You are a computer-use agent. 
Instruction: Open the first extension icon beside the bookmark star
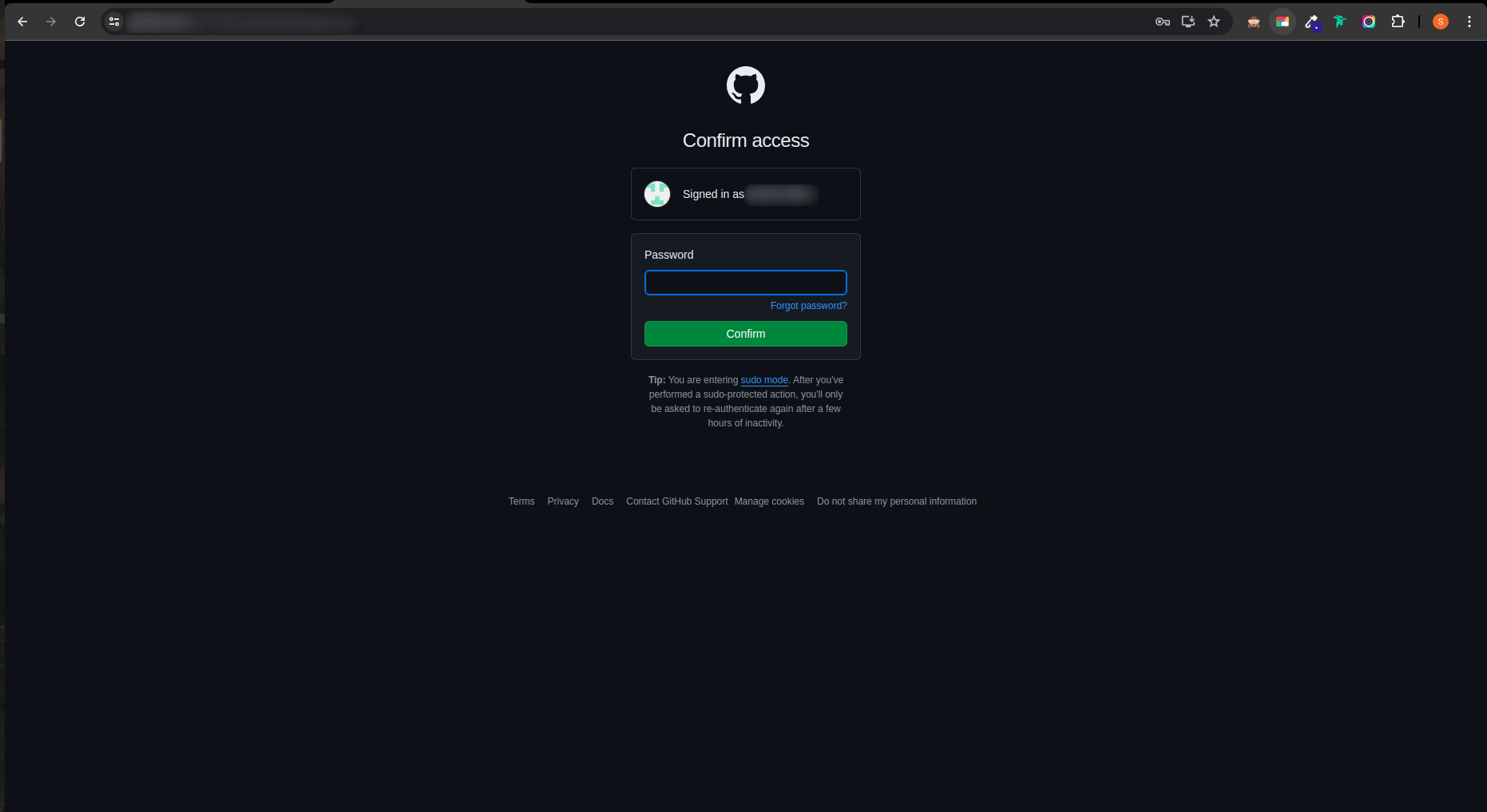point(1254,22)
